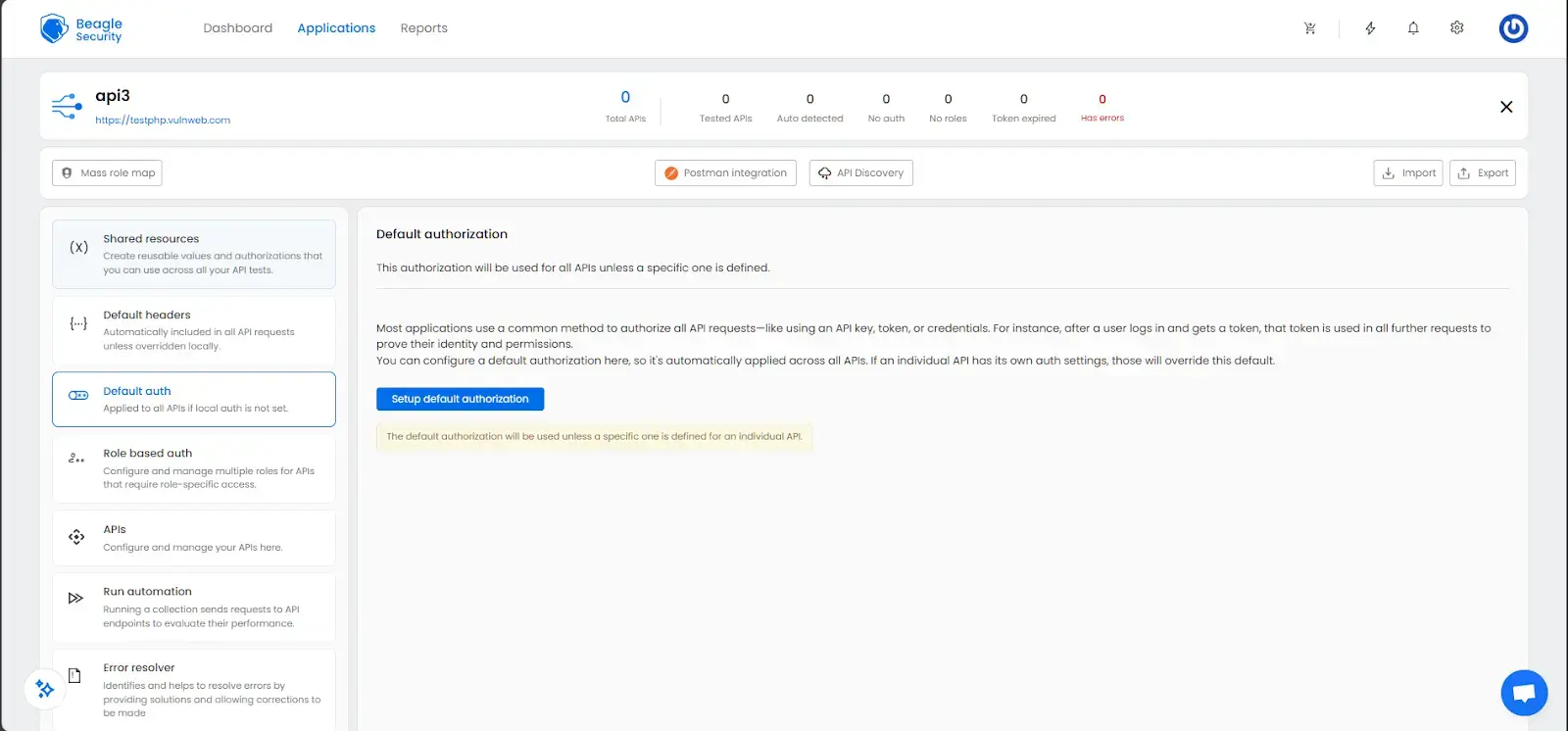
Task: Close the api3 panel with X
Action: pos(1506,107)
